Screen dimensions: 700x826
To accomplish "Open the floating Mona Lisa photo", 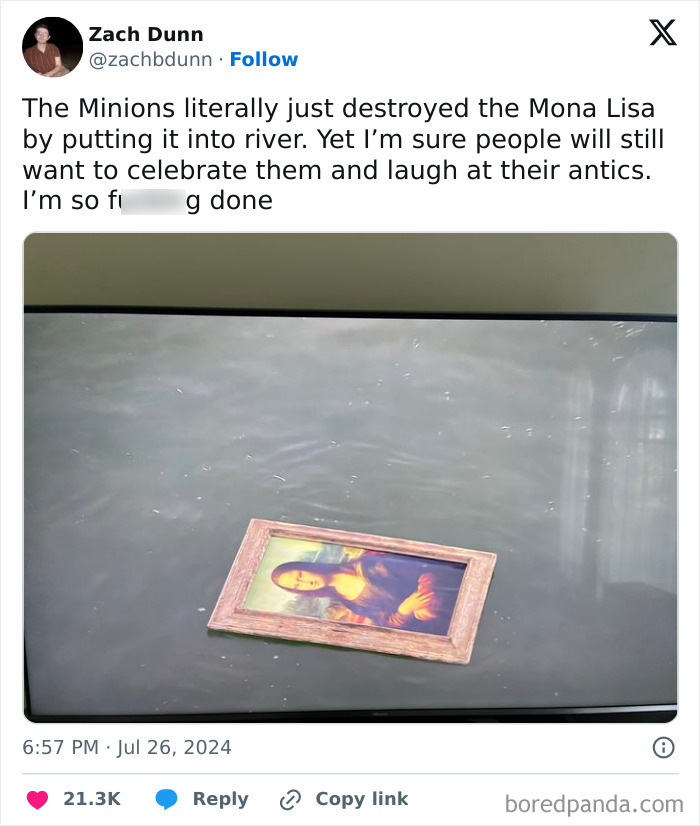I will (350, 477).
